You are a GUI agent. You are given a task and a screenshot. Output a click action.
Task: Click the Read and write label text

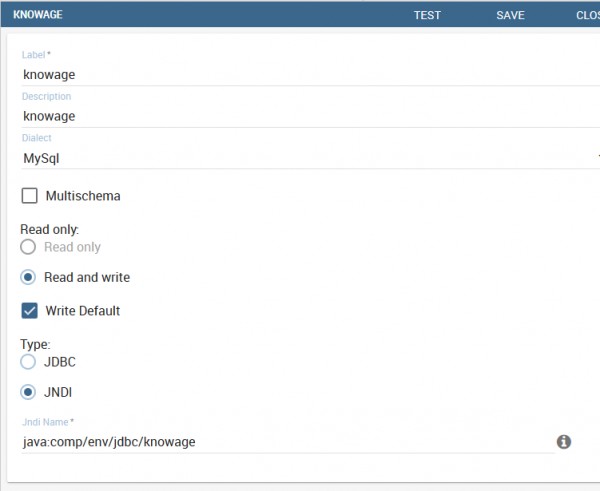click(87, 277)
